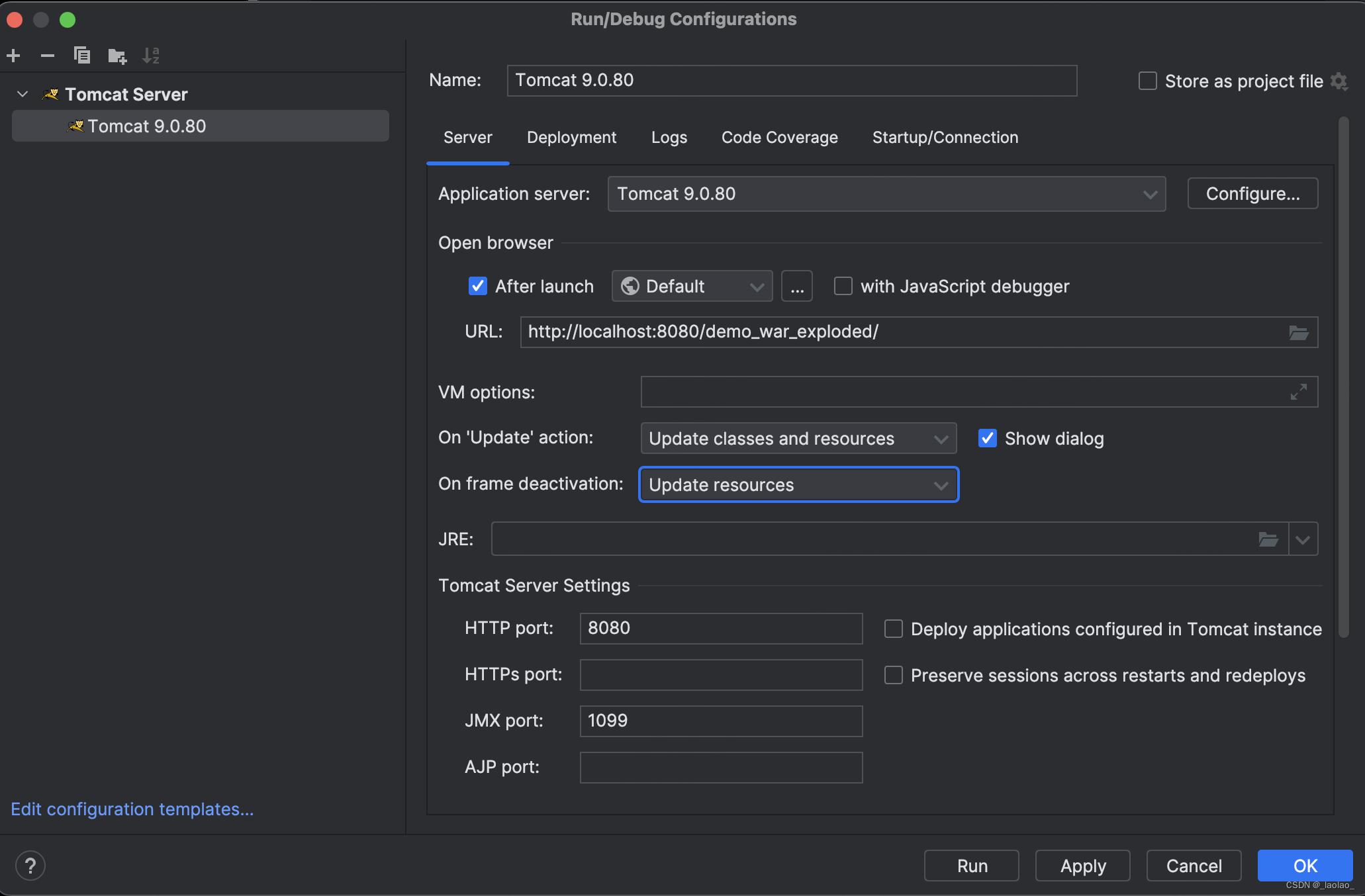The width and height of the screenshot is (1365, 896).
Task: Open help with question mark button
Action: [30, 866]
